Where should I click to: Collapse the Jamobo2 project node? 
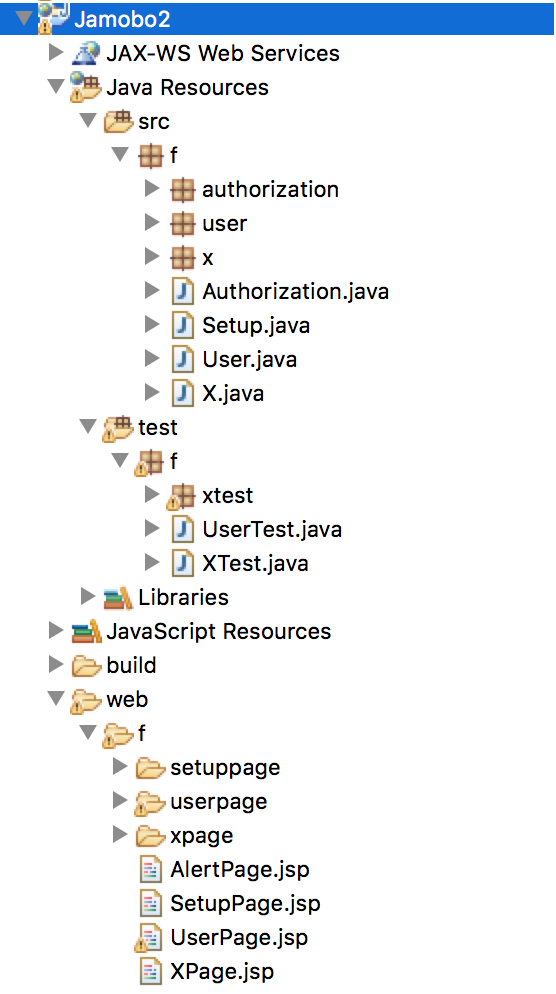pos(24,18)
